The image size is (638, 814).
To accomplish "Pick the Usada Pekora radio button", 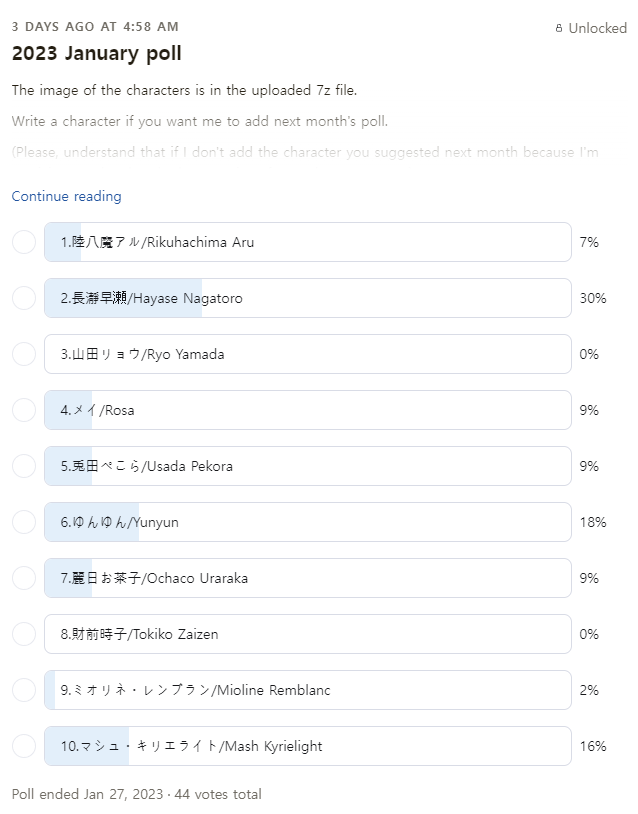I will pyautogui.click(x=24, y=466).
